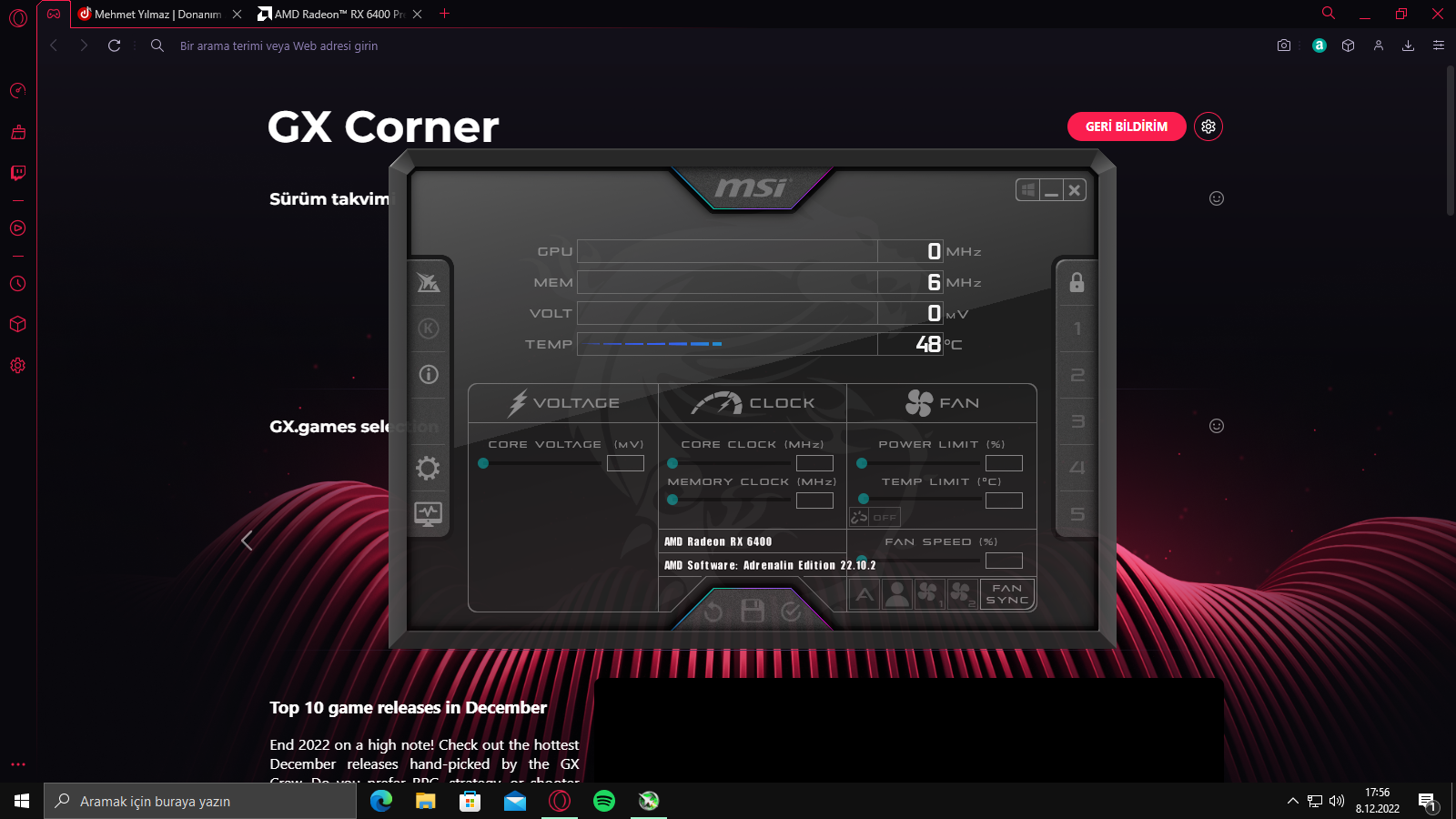Click the browser address bar
Screen dimensions: 1456x819
[x=710, y=45]
